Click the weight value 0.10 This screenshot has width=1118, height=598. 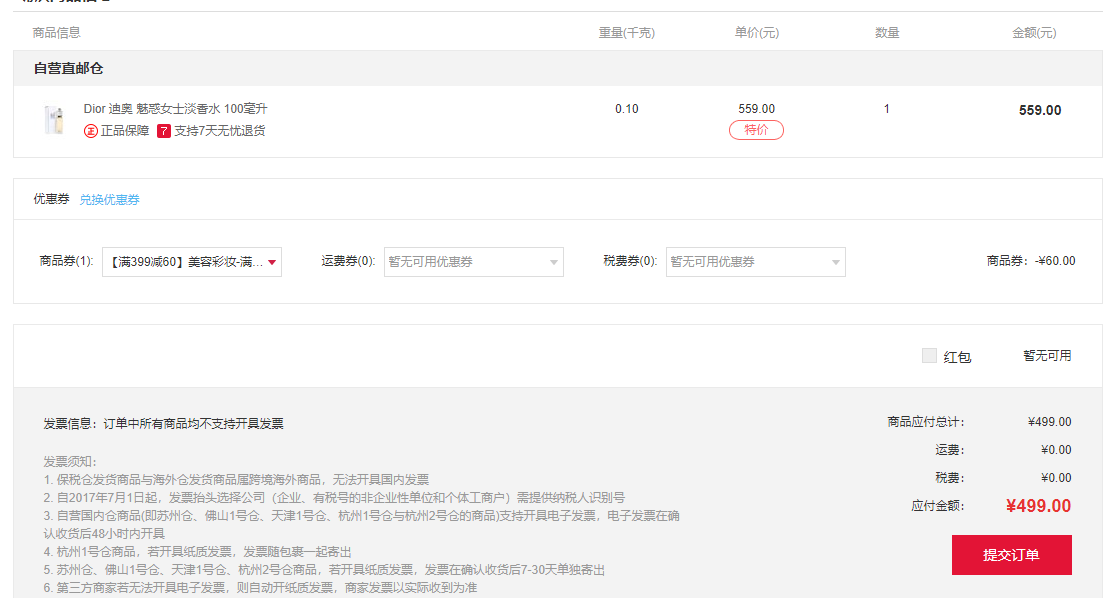click(x=627, y=109)
